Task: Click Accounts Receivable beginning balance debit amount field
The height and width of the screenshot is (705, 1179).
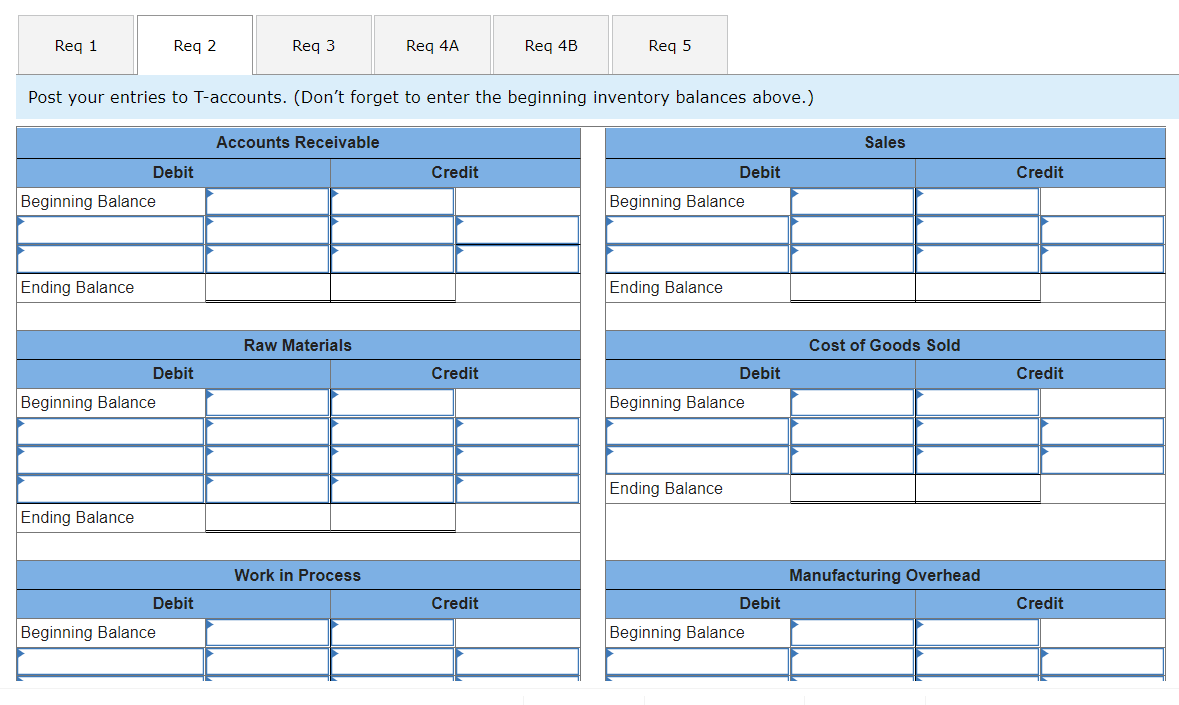Action: (x=268, y=201)
